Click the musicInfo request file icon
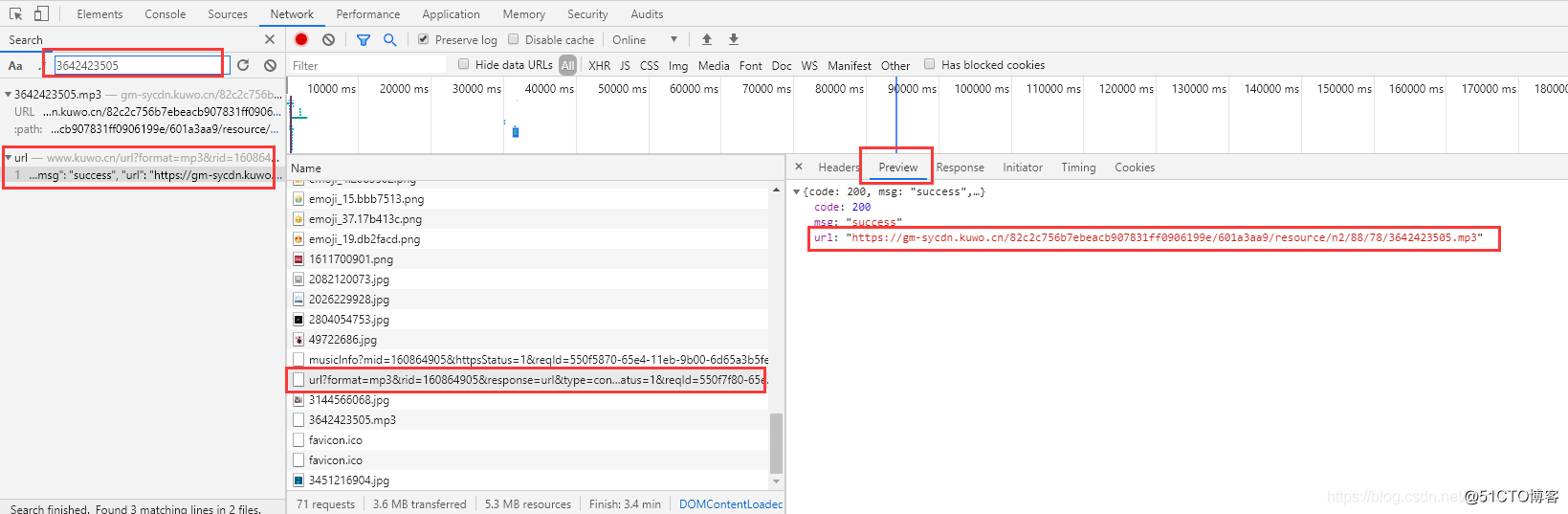 (x=298, y=359)
